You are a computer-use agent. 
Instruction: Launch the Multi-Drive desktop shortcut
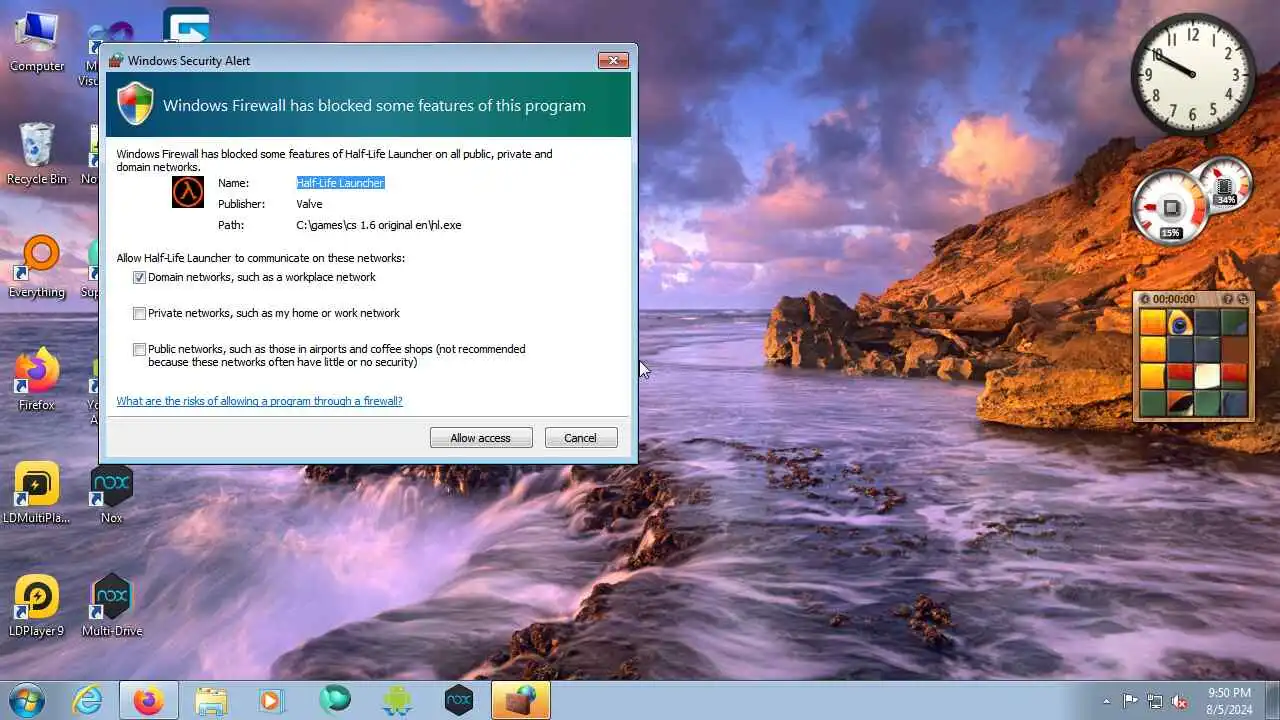pos(111,605)
